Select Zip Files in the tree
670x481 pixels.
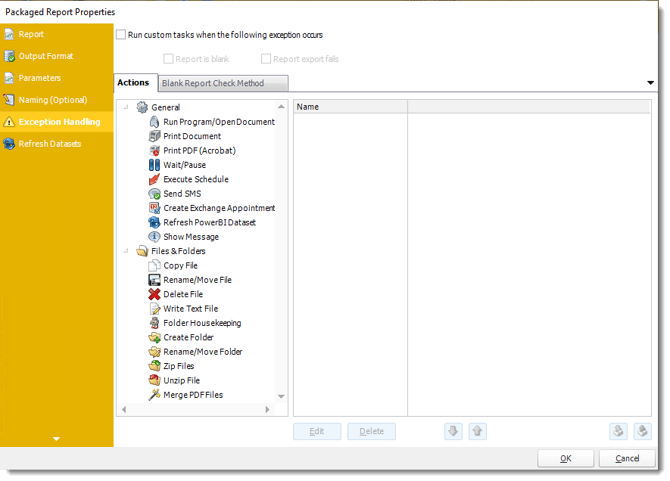179,366
